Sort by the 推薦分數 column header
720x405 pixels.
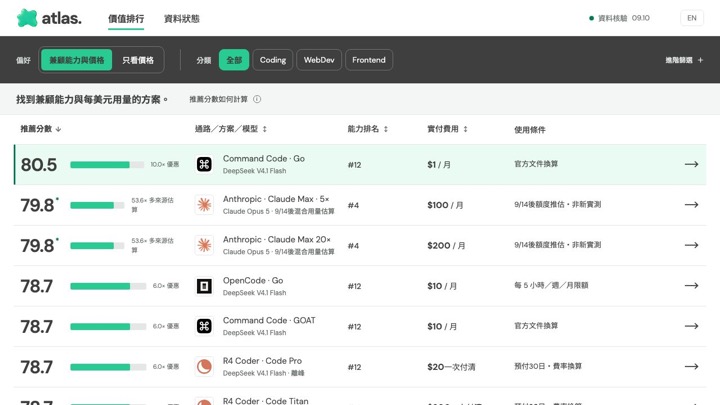point(41,129)
